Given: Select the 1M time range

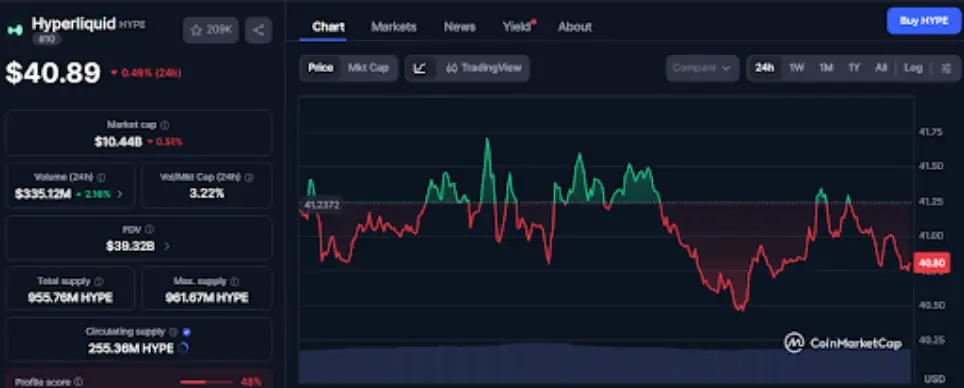Looking at the screenshot, I should pos(826,68).
